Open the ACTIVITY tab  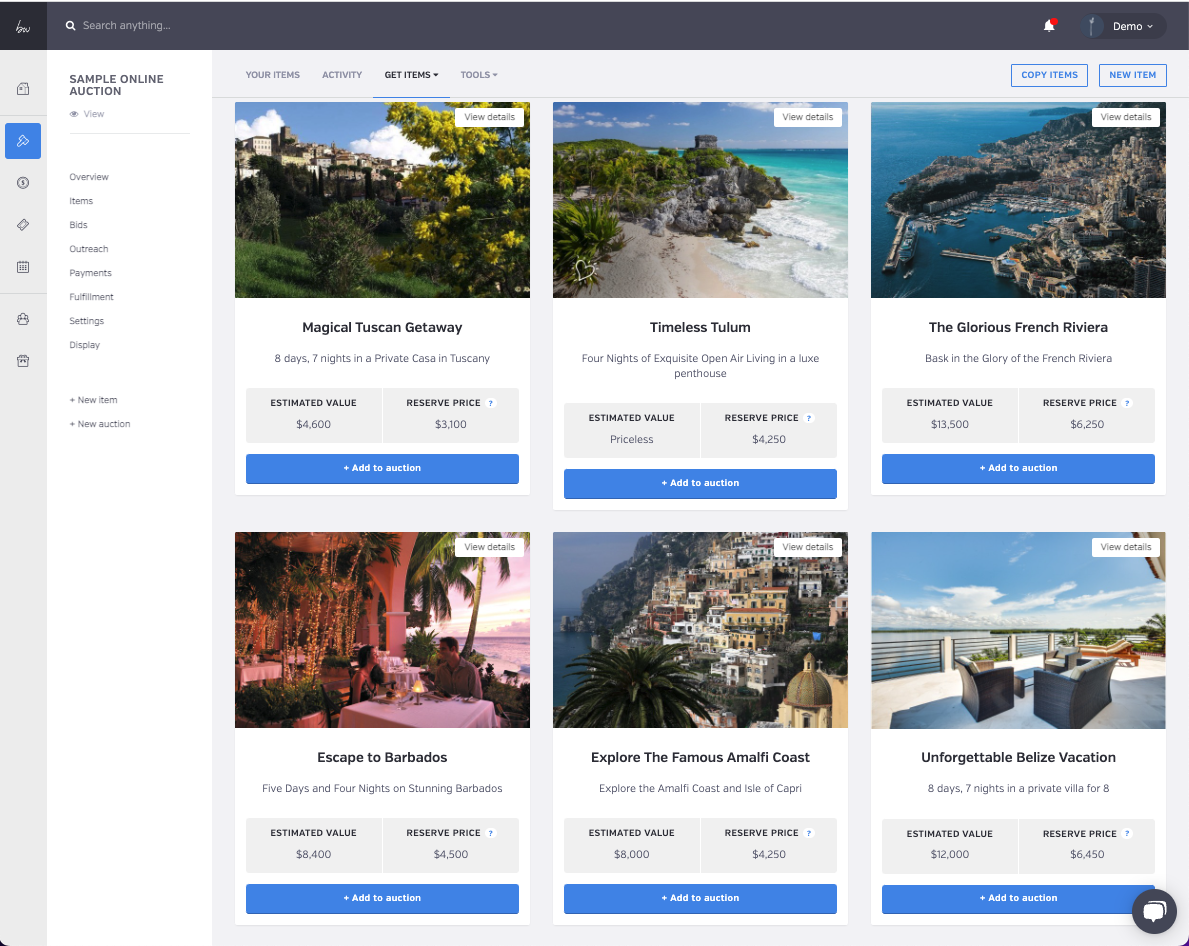pyautogui.click(x=342, y=74)
